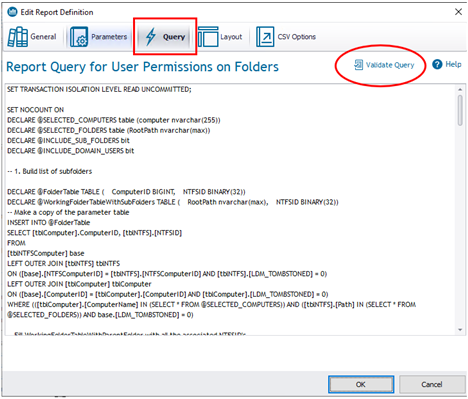This screenshot has height=399, width=468.
Task: Click the Validate Query icon
Action: coord(358,65)
